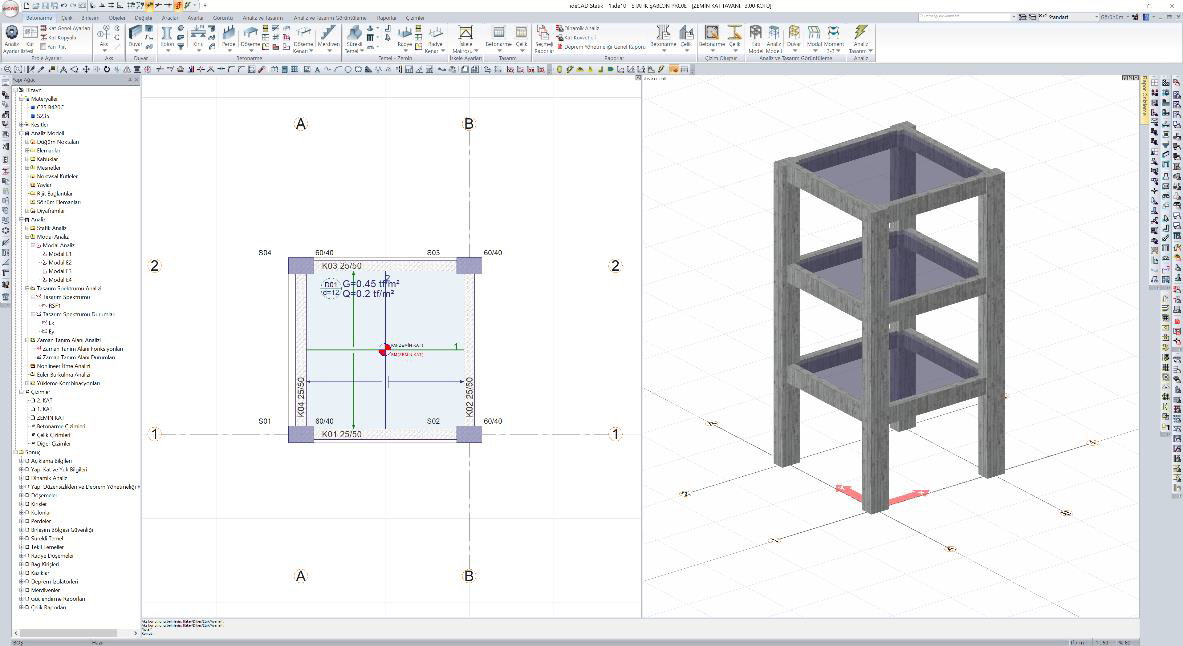This screenshot has height=646, width=1183.
Task: Run Analiz Tasarım lightning icon
Action: 860,36
